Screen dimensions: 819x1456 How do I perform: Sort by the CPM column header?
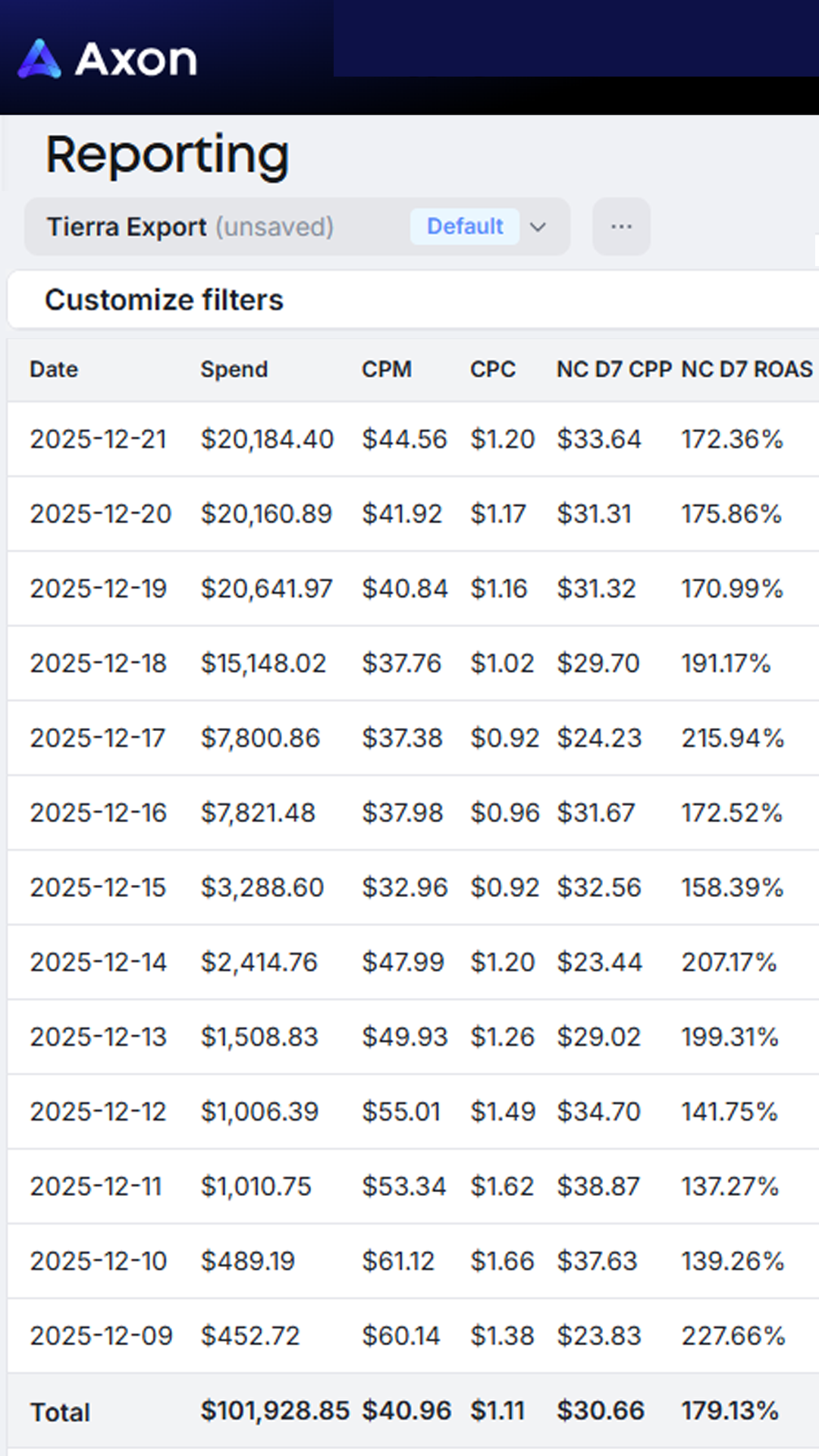386,369
